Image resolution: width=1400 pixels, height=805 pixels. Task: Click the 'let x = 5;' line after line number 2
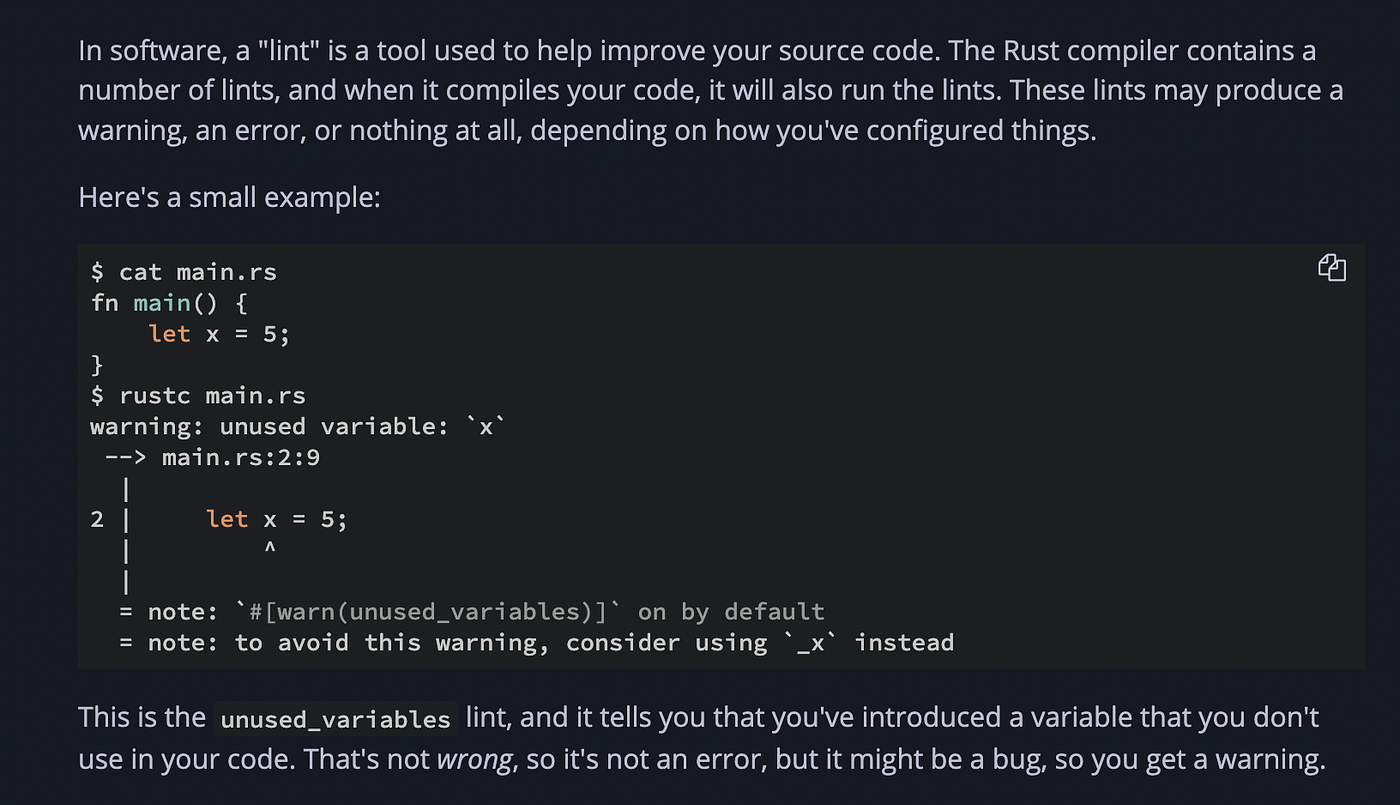[277, 519]
